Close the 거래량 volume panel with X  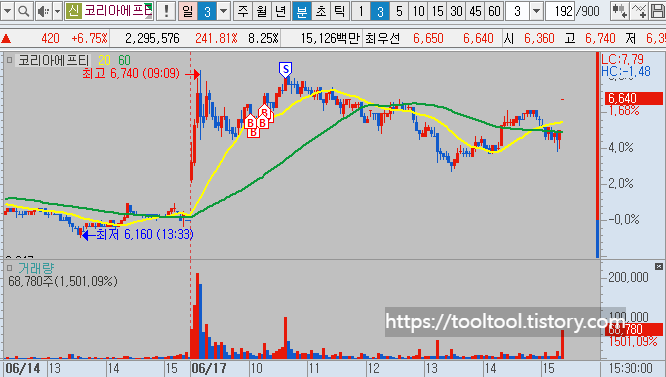point(659,266)
